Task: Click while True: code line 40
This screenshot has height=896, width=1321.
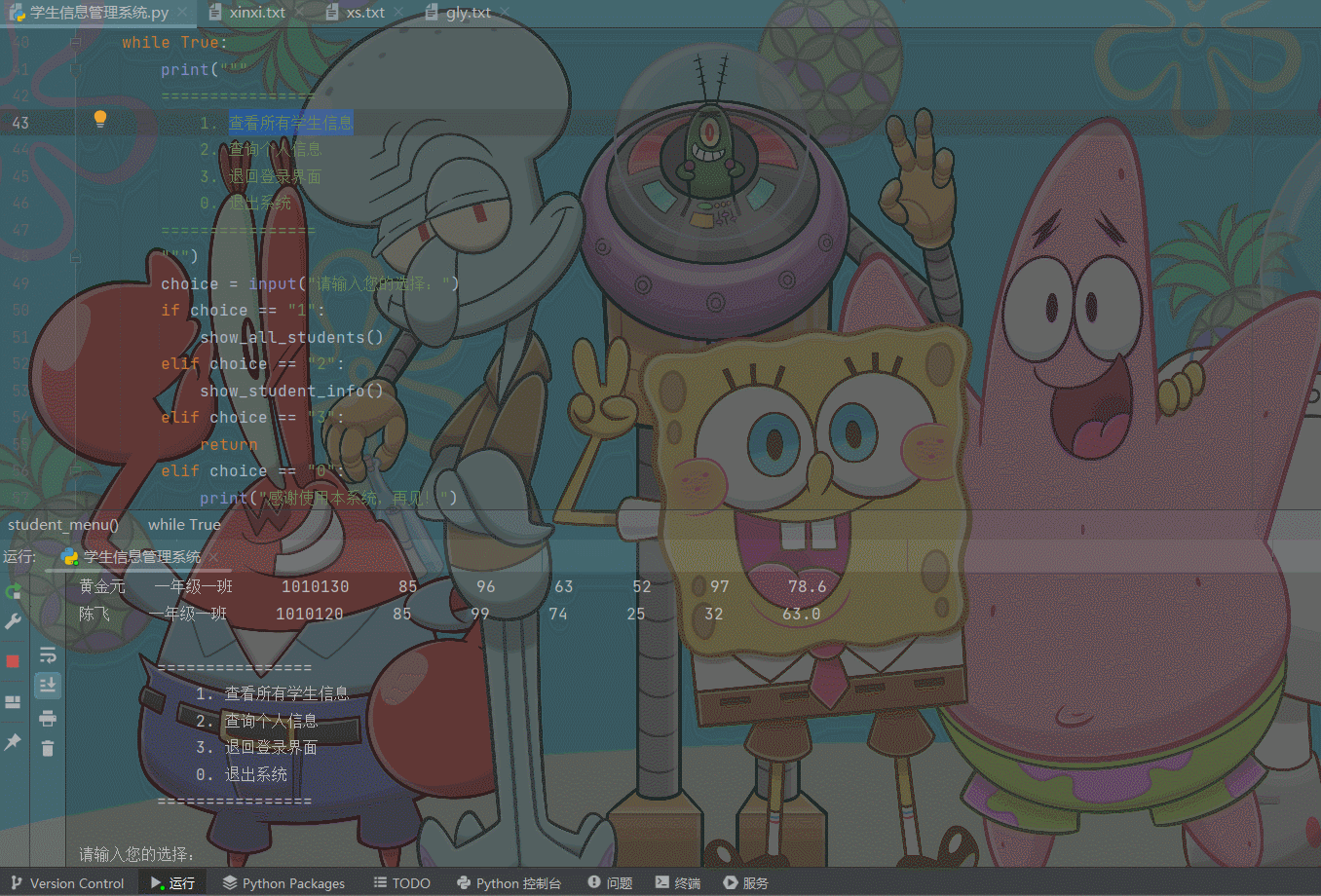Action: 174,43
